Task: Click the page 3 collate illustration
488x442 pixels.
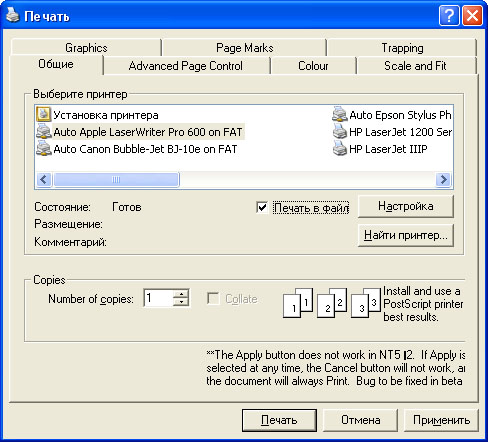Action: (x=366, y=303)
